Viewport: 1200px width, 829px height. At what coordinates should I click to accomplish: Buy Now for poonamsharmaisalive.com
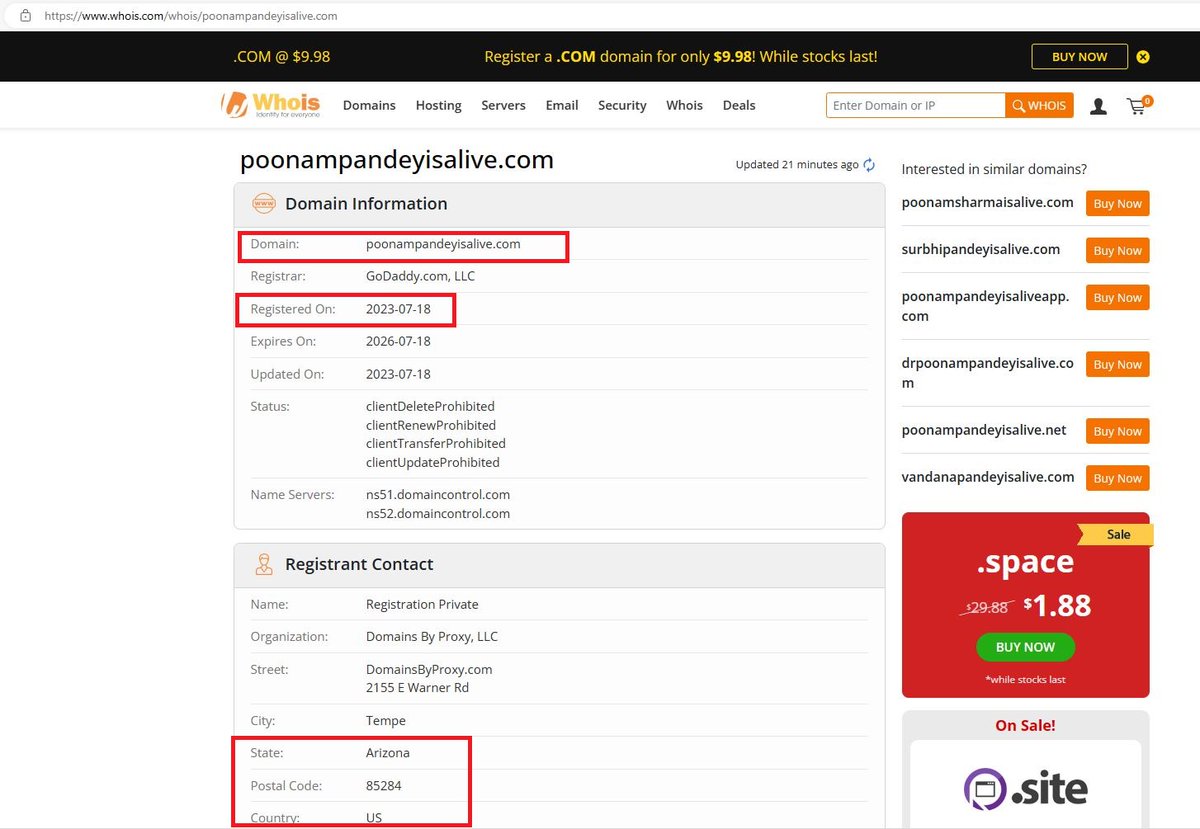coord(1117,203)
